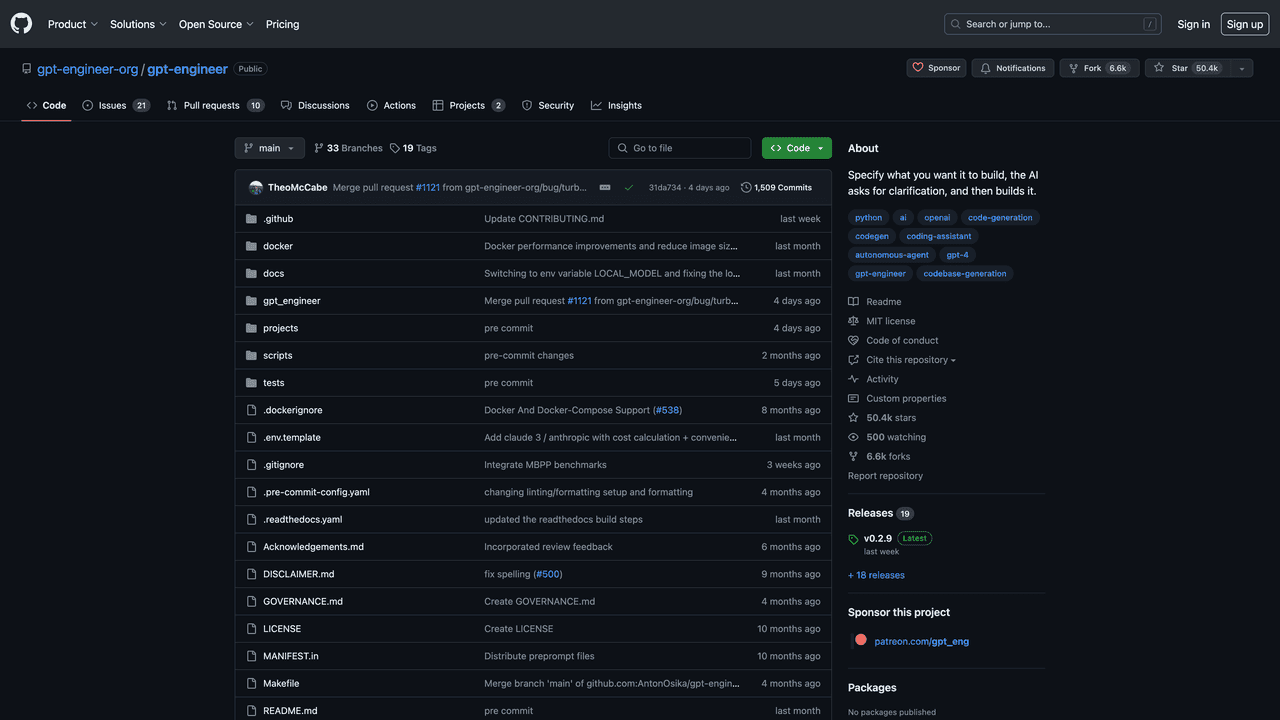Open the Readme book icon link

pos(853,302)
